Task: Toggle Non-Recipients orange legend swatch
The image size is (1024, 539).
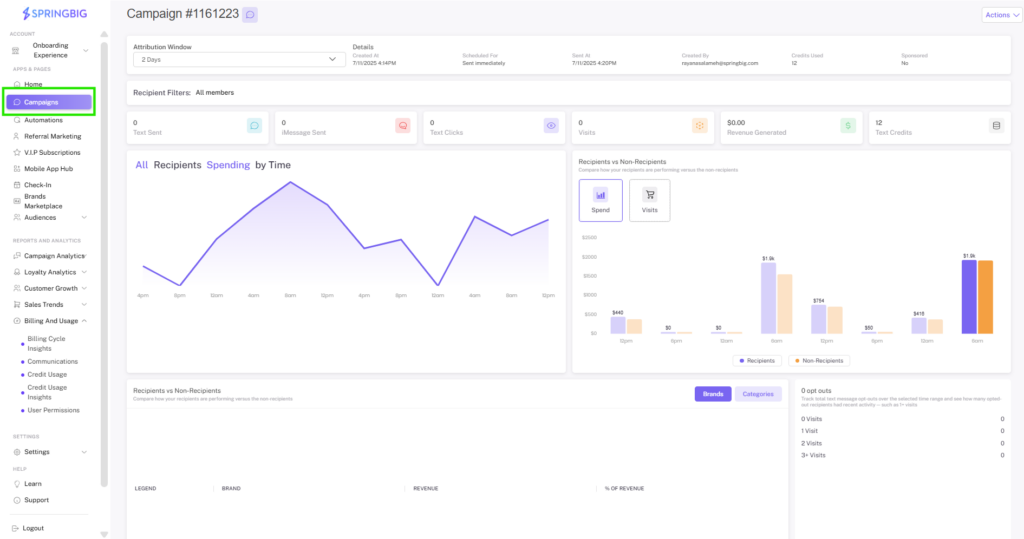Action: pyautogui.click(x=797, y=361)
